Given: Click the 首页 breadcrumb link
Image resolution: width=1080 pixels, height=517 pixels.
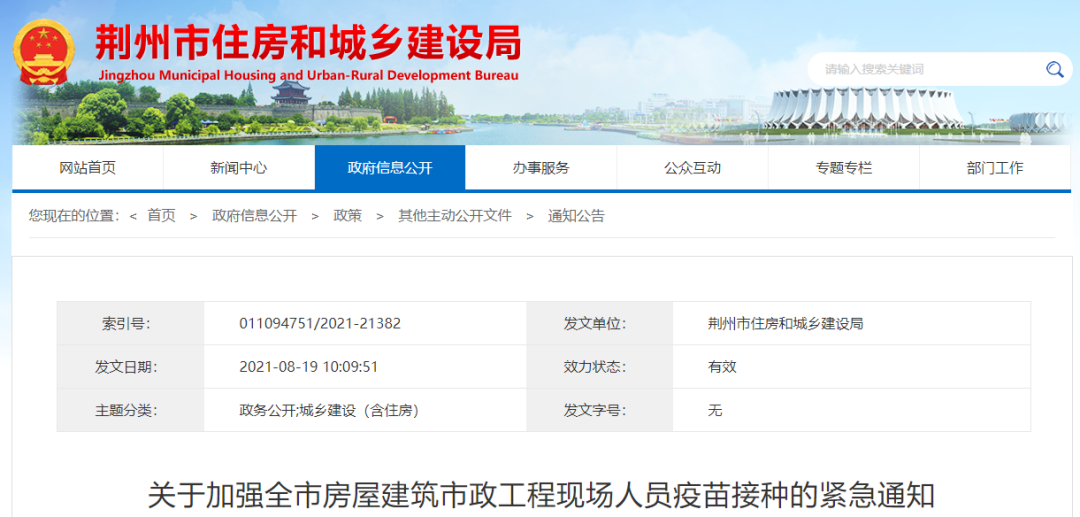Looking at the screenshot, I should click(x=161, y=216).
